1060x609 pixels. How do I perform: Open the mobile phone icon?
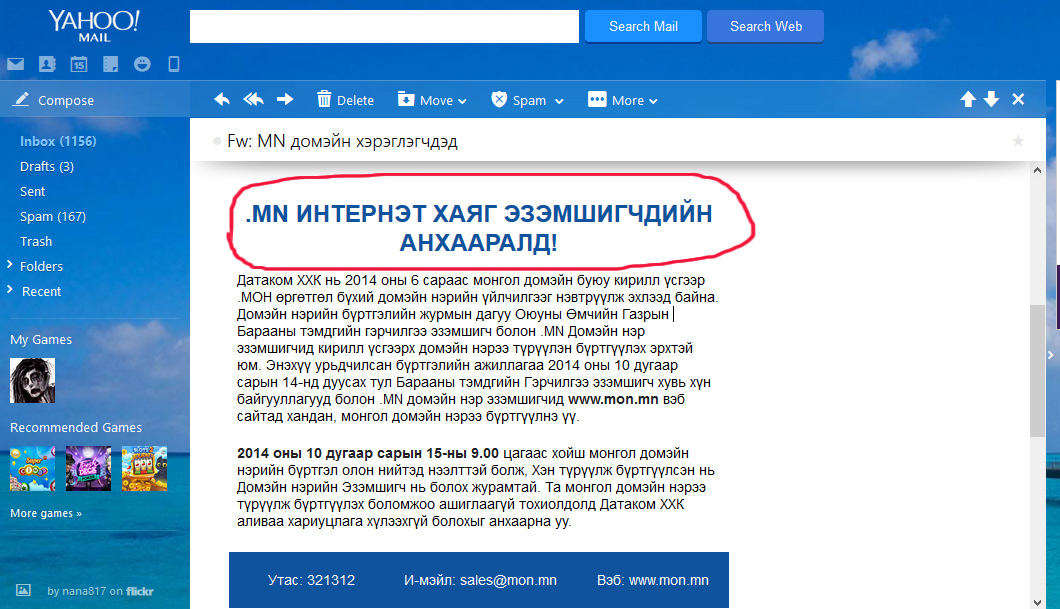174,64
